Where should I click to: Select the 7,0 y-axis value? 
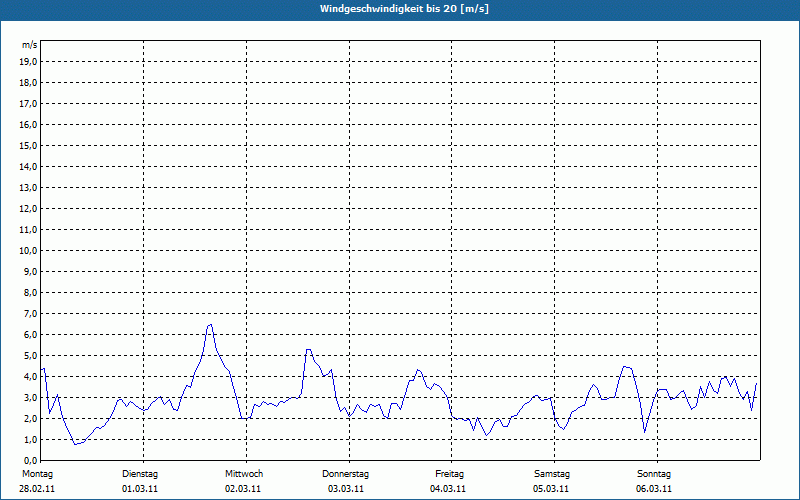click(31, 313)
